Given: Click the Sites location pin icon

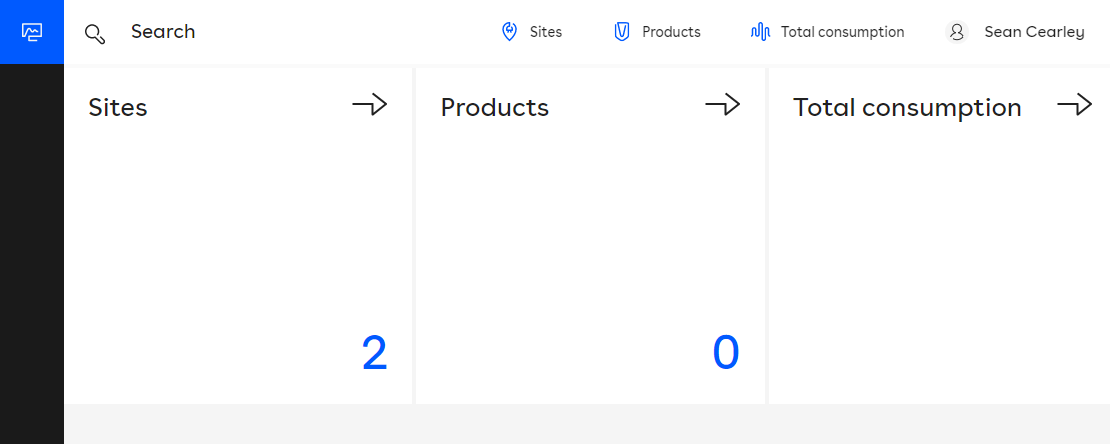Looking at the screenshot, I should tap(509, 32).
